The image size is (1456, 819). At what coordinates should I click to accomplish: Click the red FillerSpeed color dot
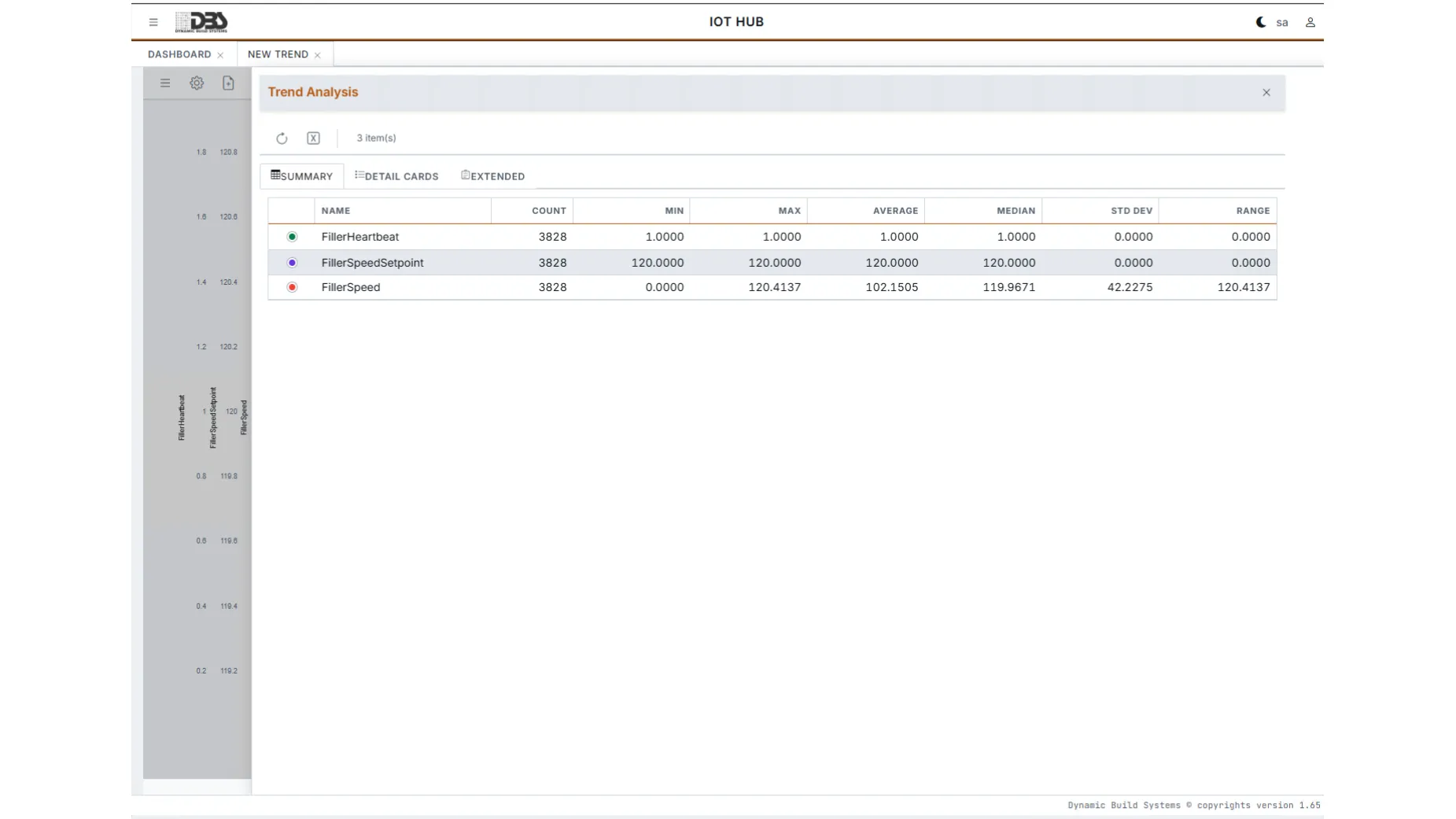(292, 287)
